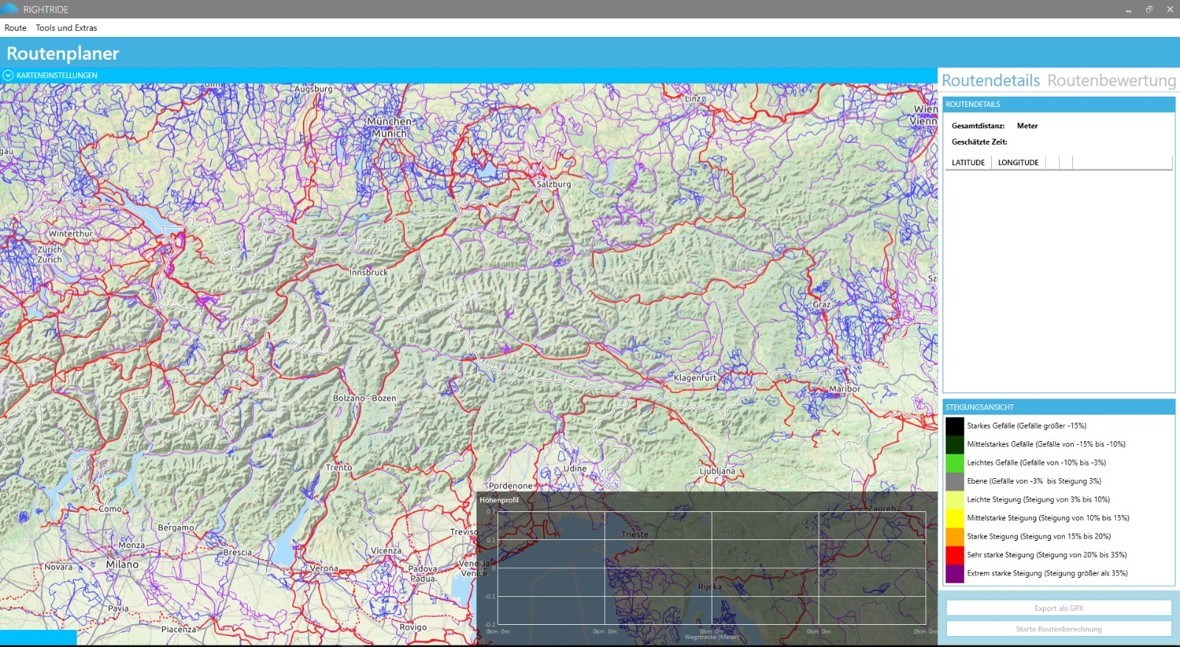Screen dimensions: 1180x647
Task: Open the Tools und Extras menu
Action: 66,28
